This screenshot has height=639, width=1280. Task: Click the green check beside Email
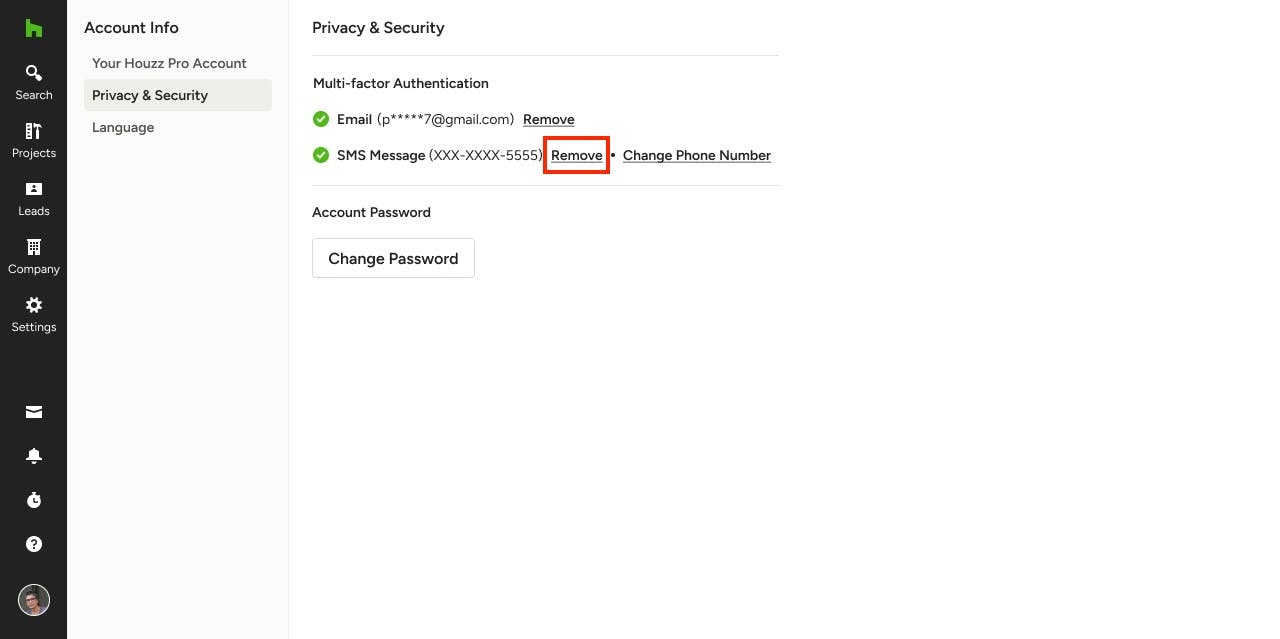coord(321,119)
